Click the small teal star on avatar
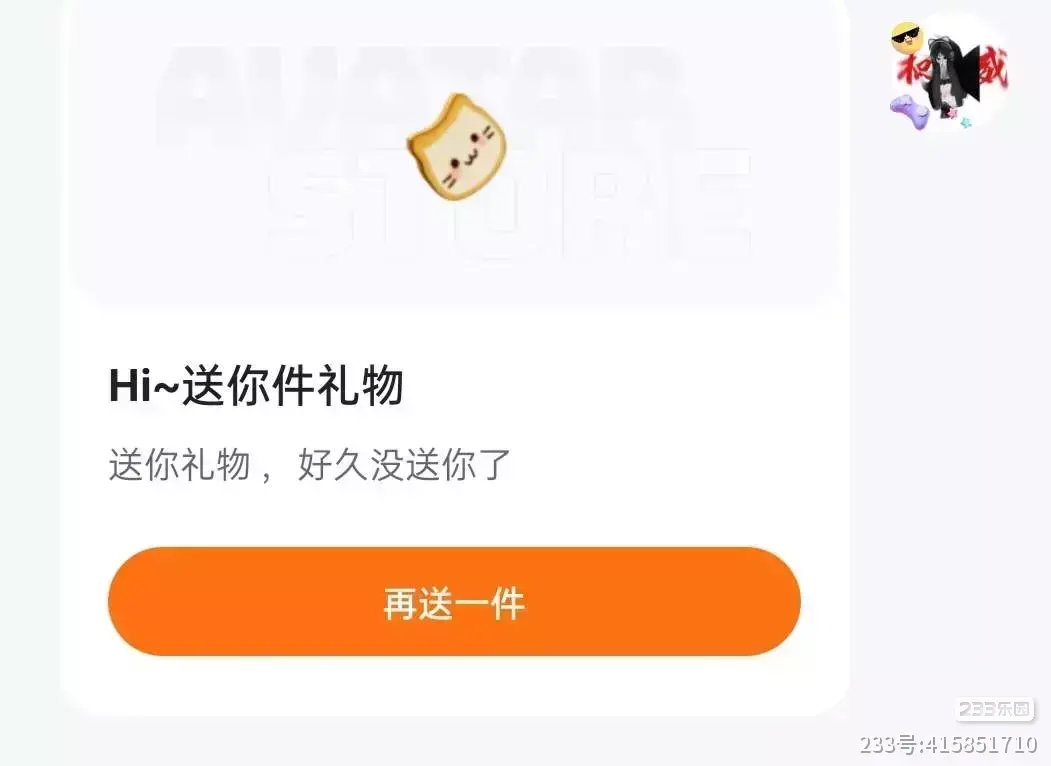 click(966, 123)
